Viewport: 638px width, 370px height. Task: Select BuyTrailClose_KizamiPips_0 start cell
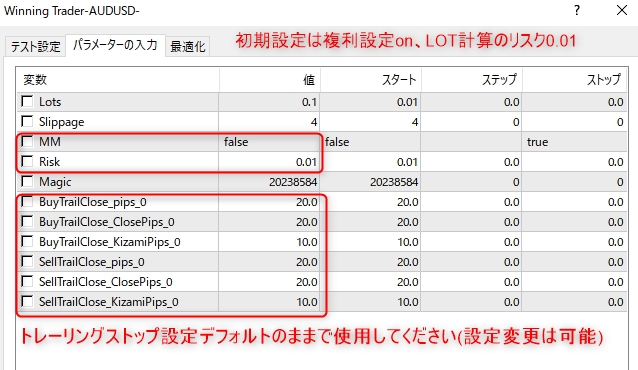click(x=370, y=242)
